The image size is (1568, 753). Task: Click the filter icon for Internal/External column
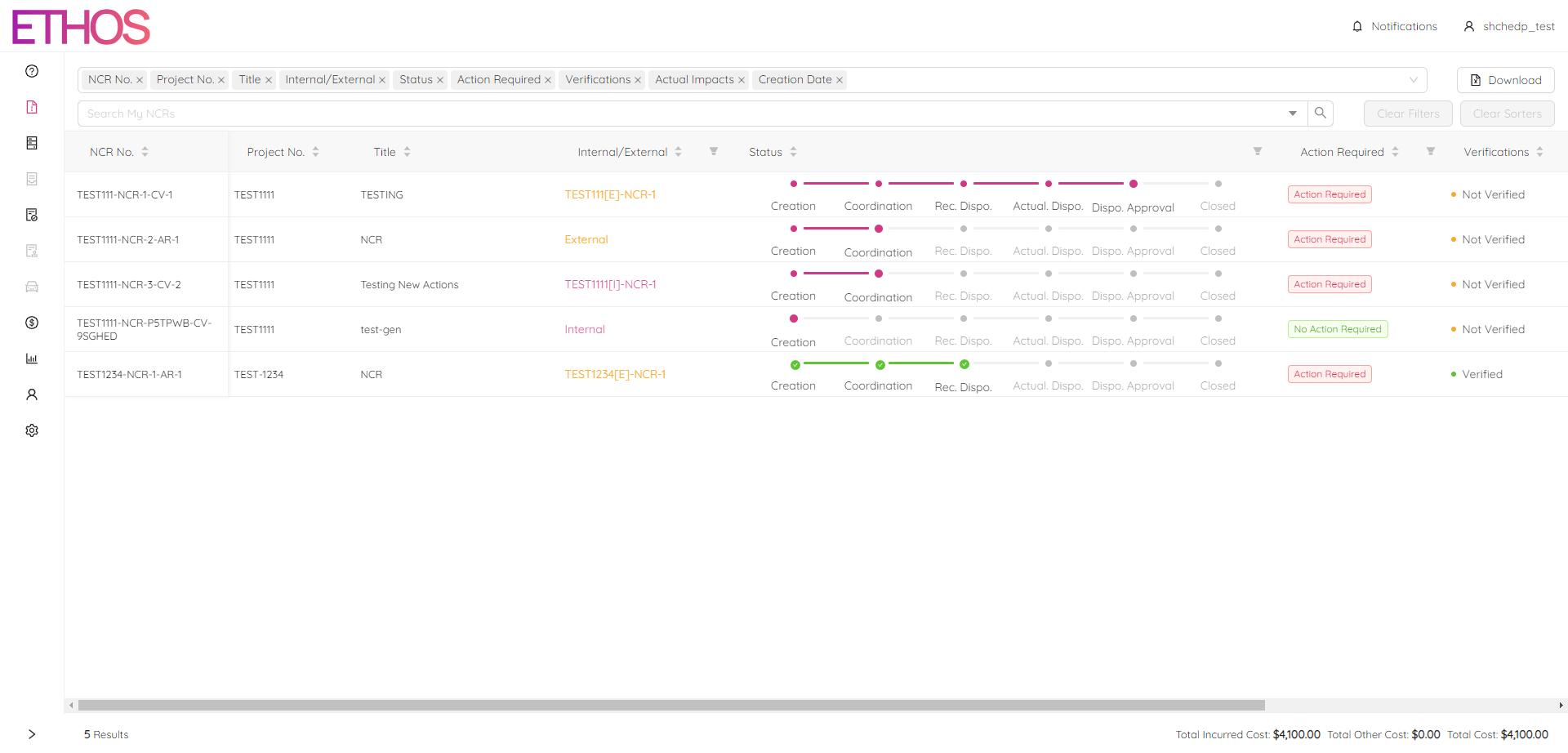click(x=714, y=152)
